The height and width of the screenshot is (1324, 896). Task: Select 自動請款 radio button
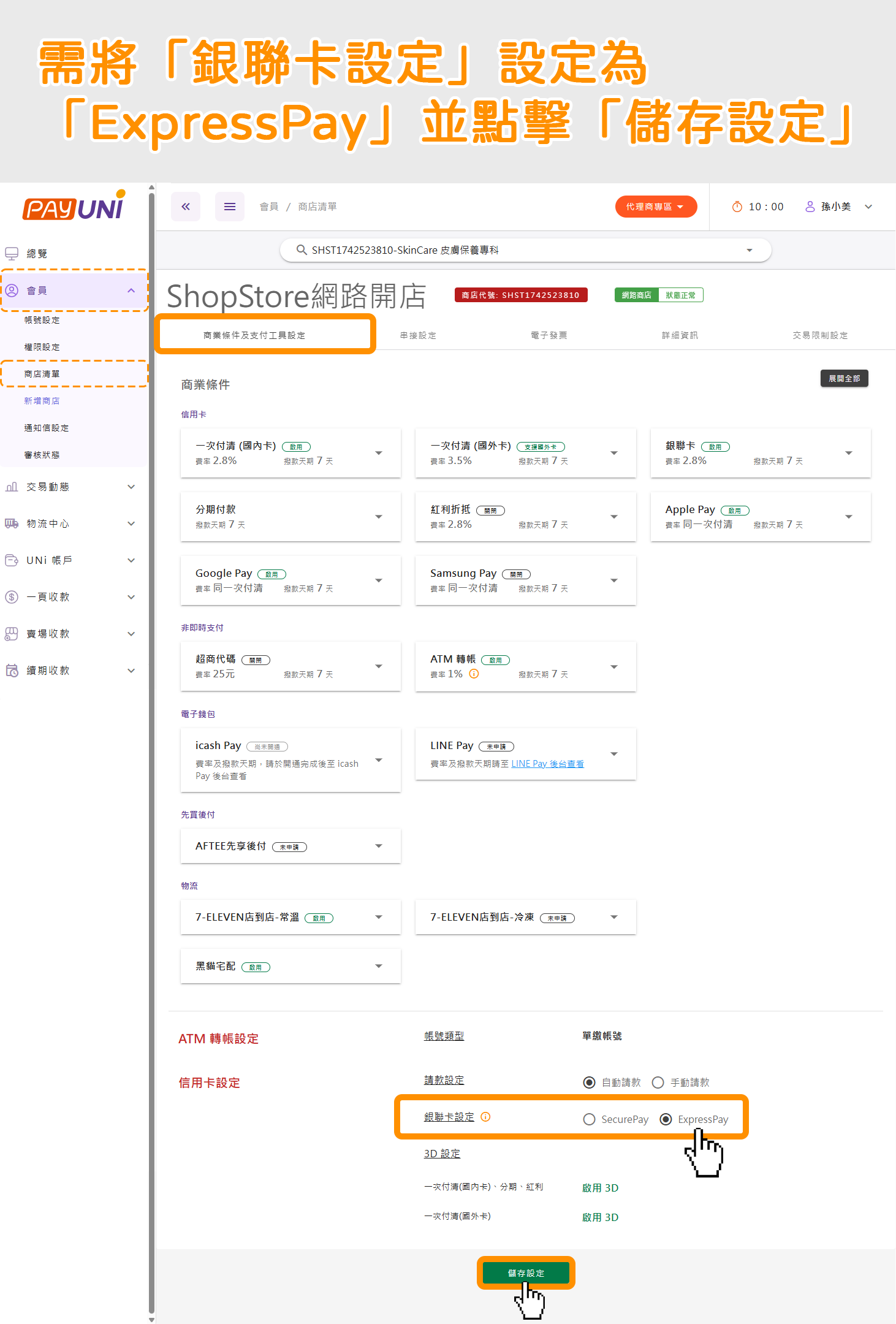(x=589, y=1082)
